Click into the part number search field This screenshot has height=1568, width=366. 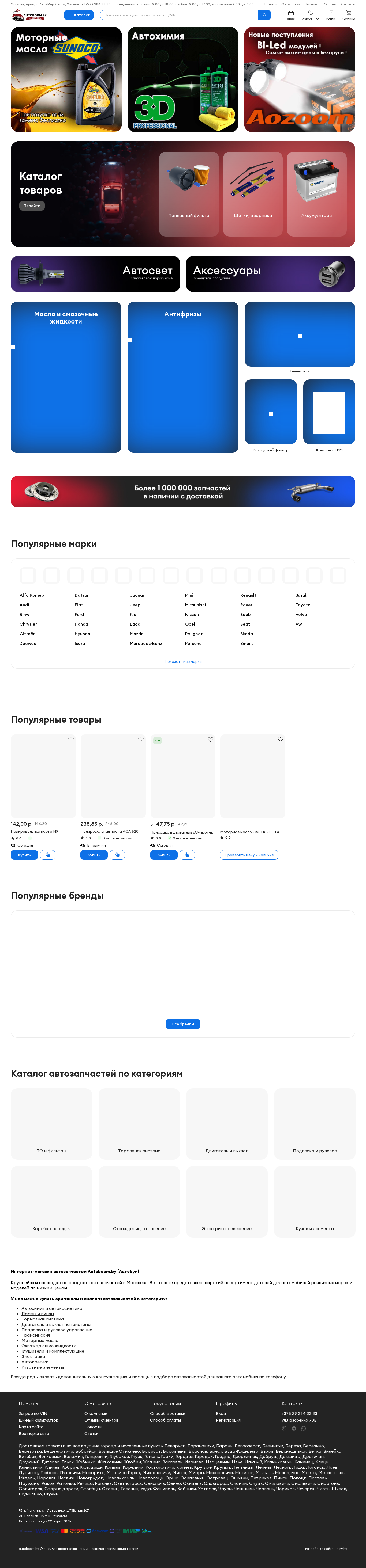point(179,15)
